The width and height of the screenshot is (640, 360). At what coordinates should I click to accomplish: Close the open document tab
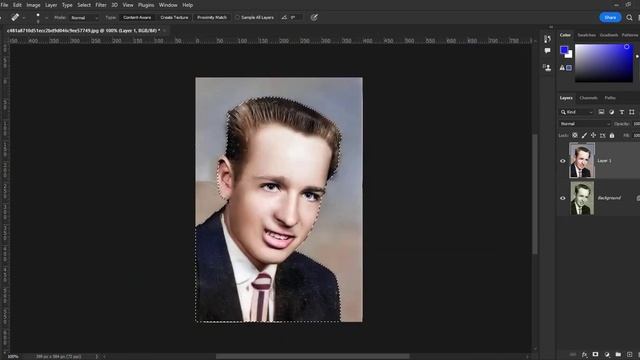pos(164,31)
